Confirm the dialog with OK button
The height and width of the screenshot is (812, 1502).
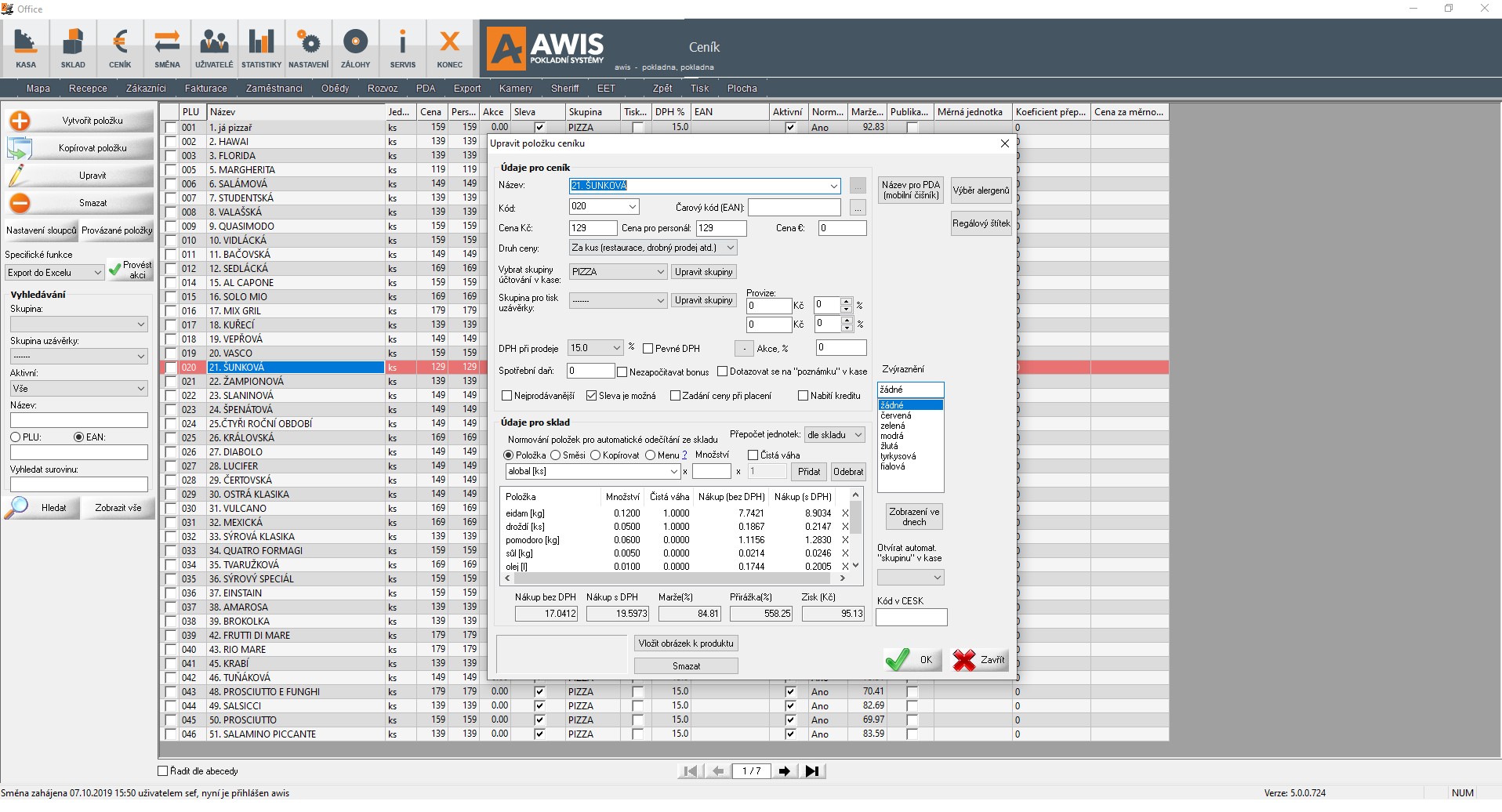coord(911,660)
